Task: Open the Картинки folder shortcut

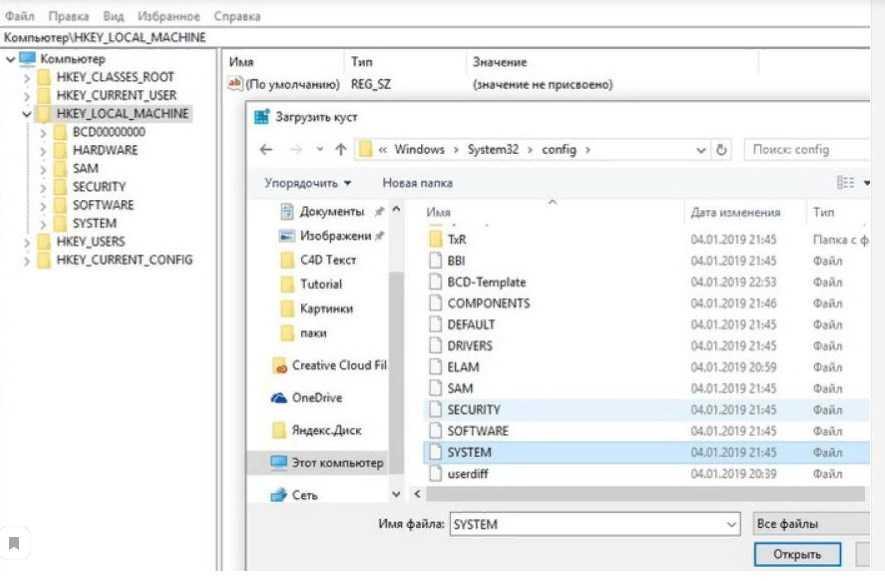Action: coord(326,309)
